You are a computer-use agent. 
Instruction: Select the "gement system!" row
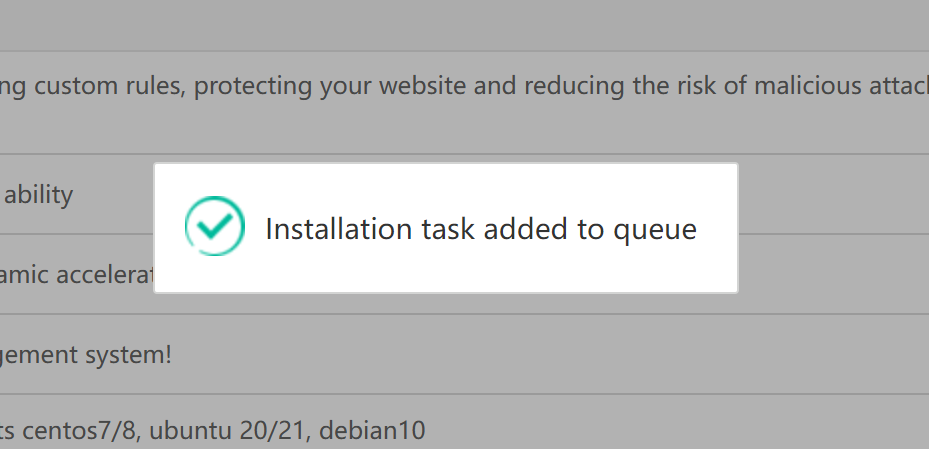click(x=86, y=354)
